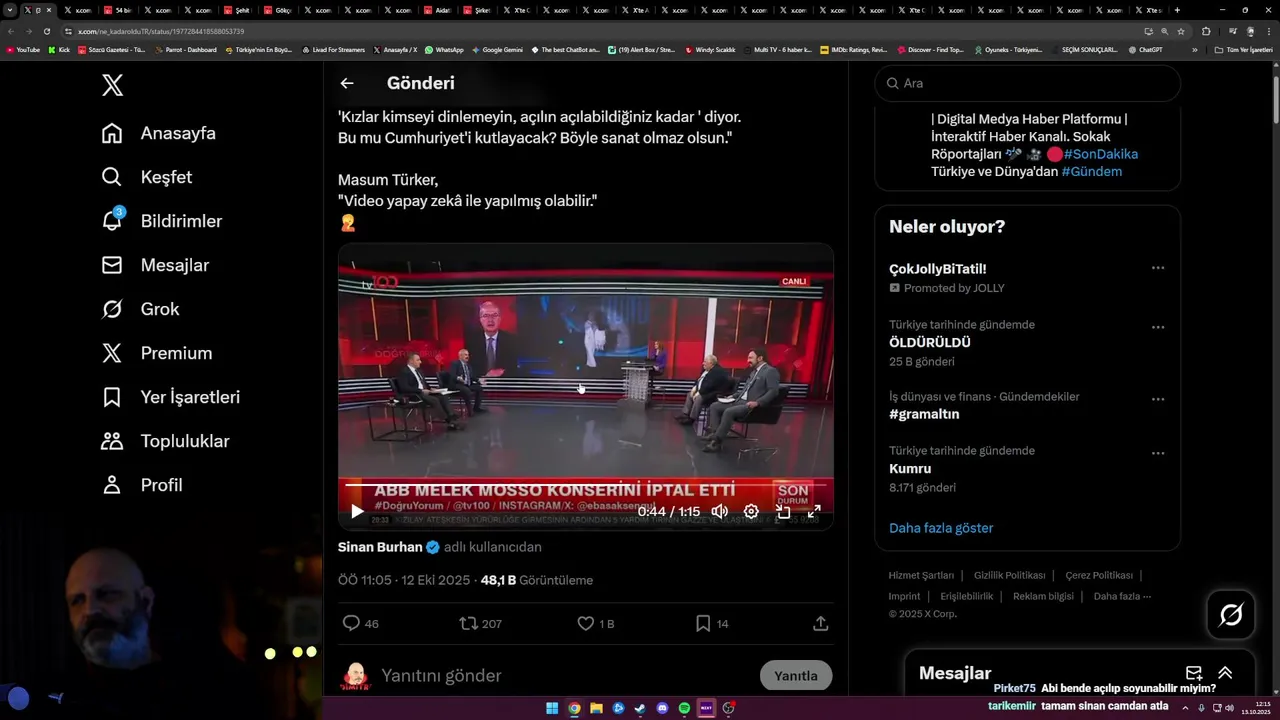Open Mesajlar from the sidebar
Screen dimensions: 1280x720
tap(157, 265)
